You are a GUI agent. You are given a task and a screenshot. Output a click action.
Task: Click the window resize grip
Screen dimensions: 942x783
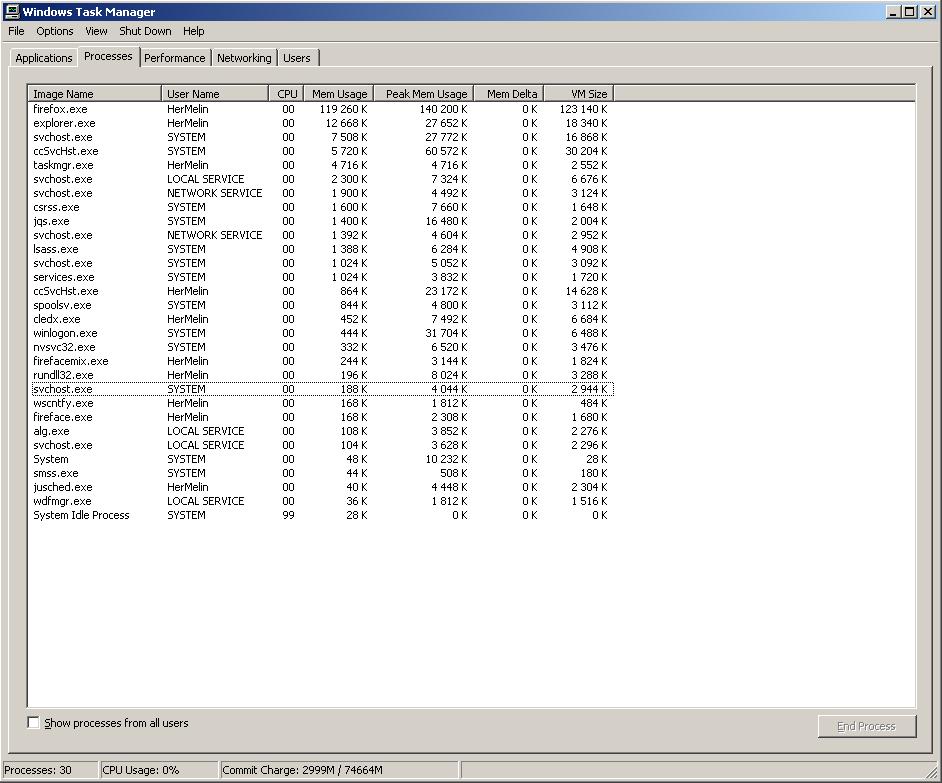pos(932,772)
